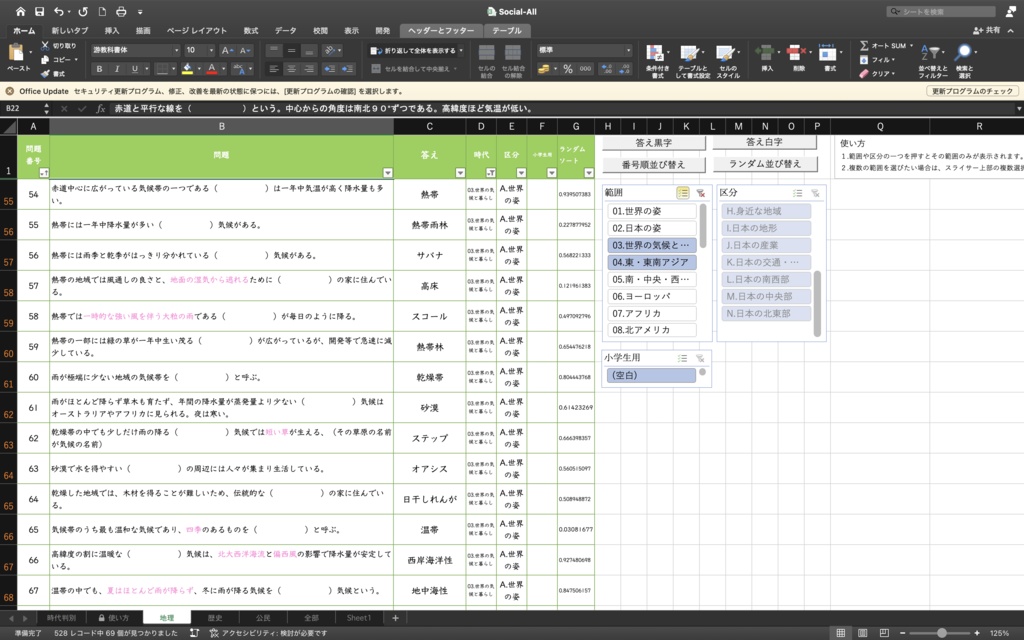Image resolution: width=1024 pixels, height=640 pixels.
Task: Clear the 範囲 slicer filter icon
Action: [x=700, y=192]
